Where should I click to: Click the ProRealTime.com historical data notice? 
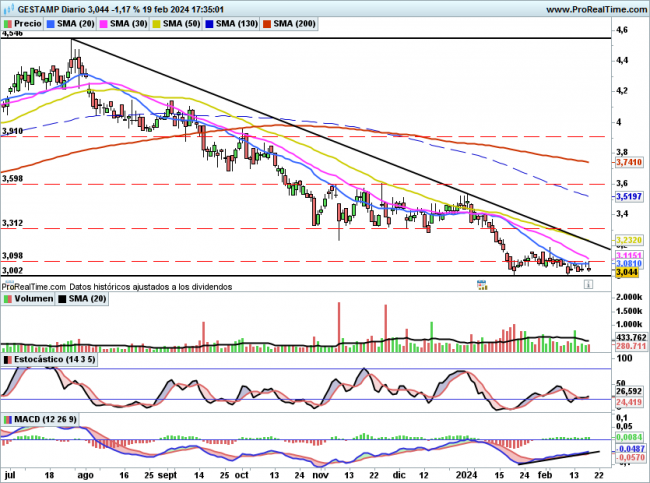tap(117, 286)
